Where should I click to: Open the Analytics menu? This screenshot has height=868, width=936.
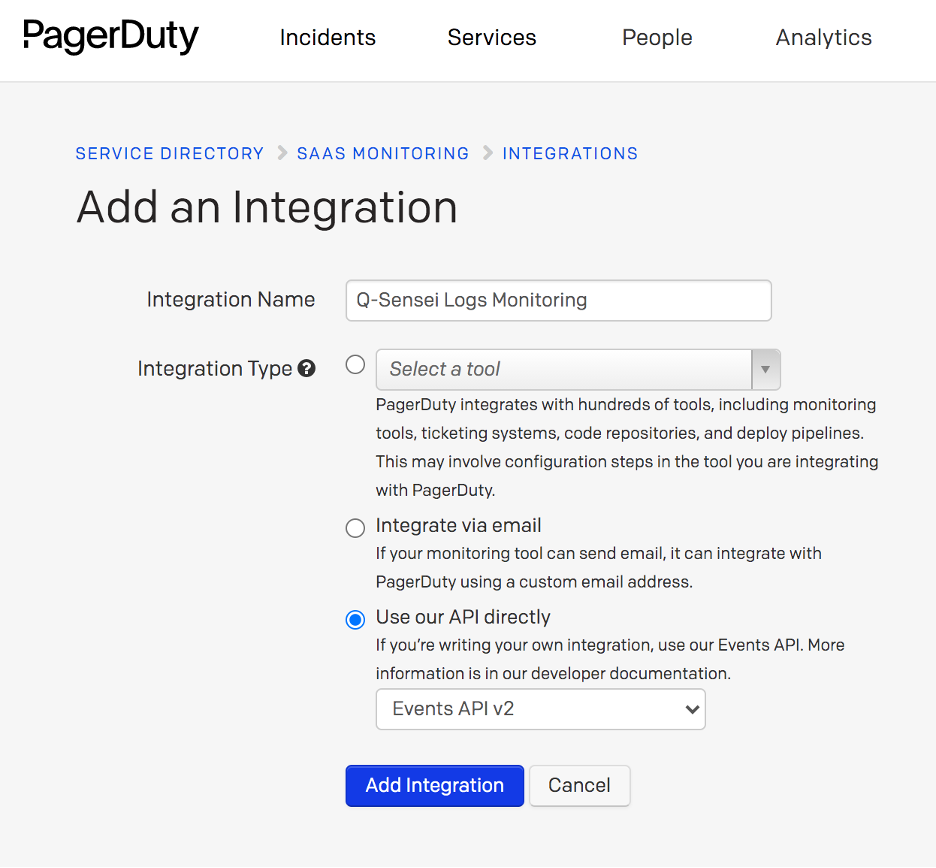824,38
